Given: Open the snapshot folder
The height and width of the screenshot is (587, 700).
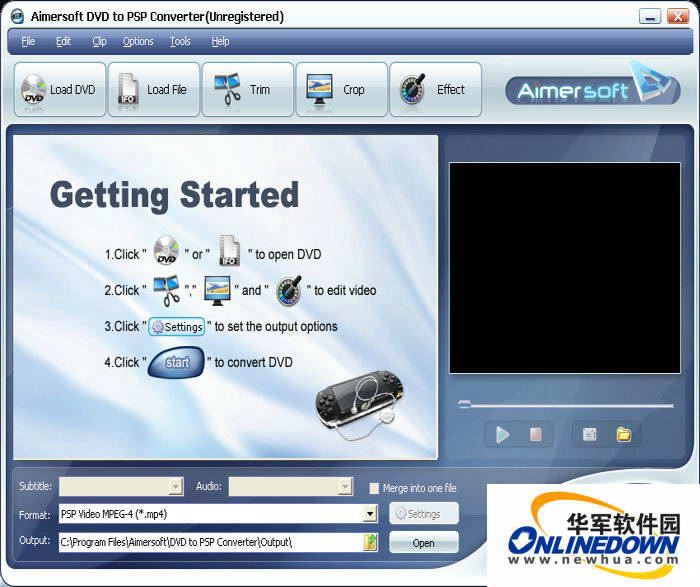Looking at the screenshot, I should click(x=624, y=434).
